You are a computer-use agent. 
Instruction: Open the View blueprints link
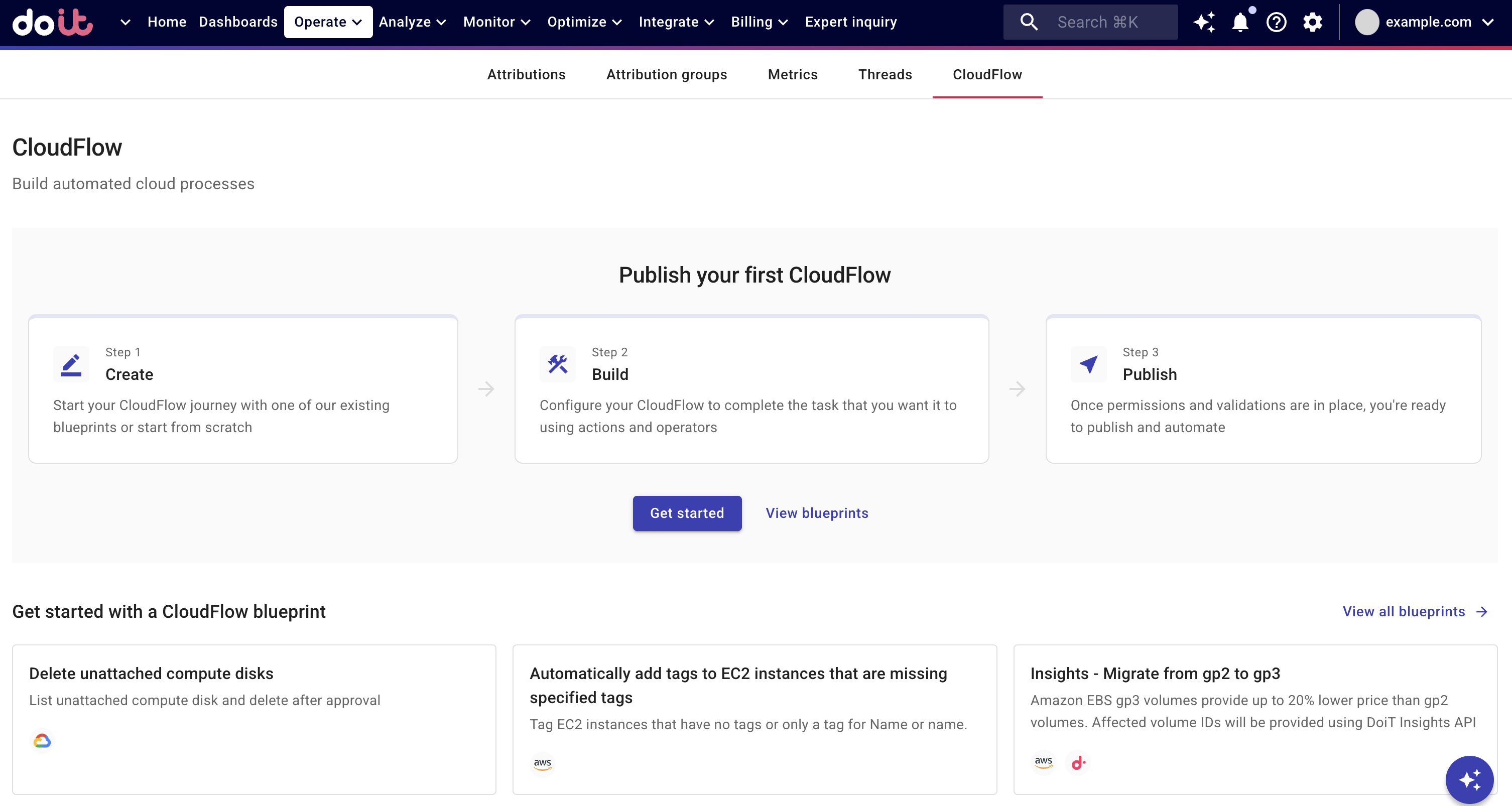pyautogui.click(x=816, y=513)
